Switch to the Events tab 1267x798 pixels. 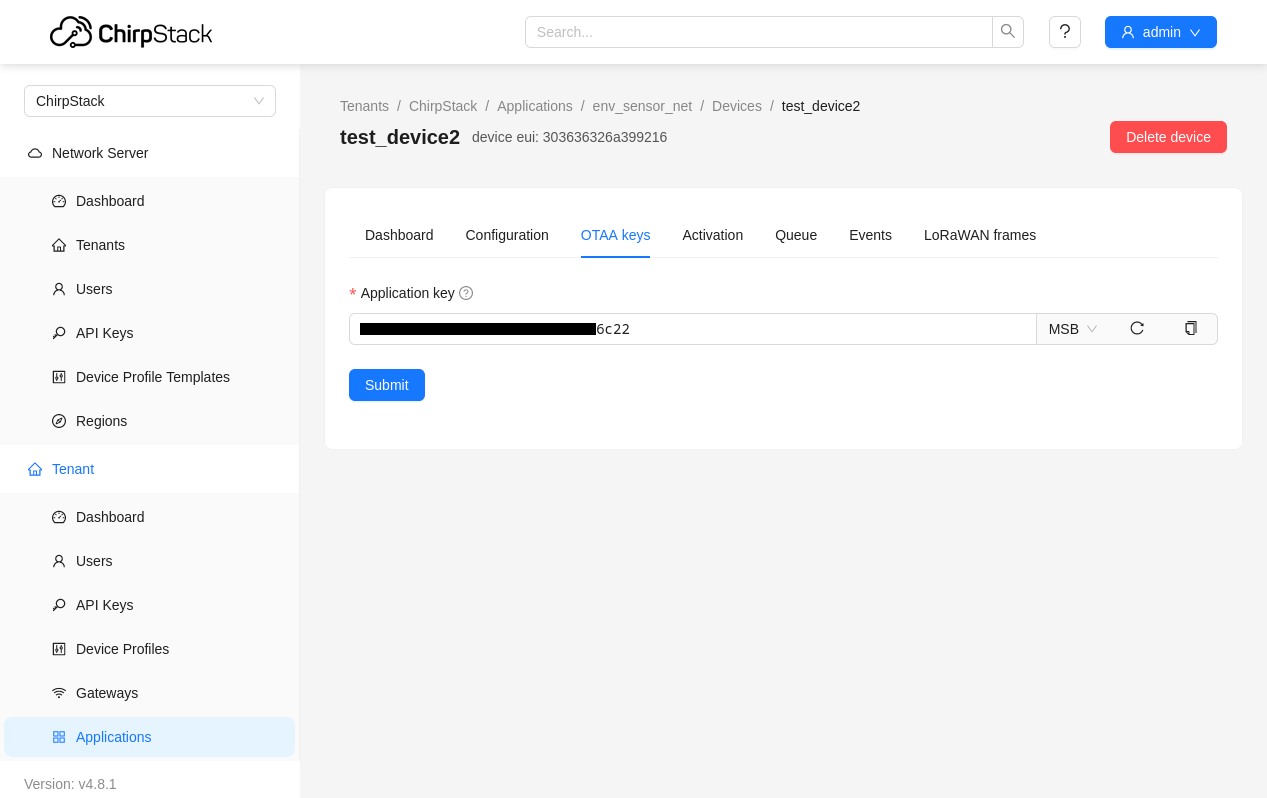pos(870,235)
